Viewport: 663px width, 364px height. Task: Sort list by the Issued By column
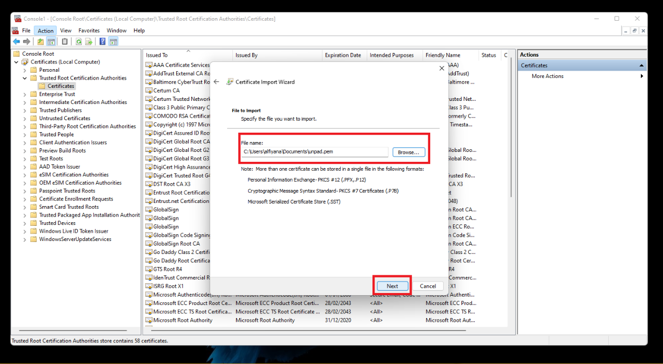tap(277, 55)
